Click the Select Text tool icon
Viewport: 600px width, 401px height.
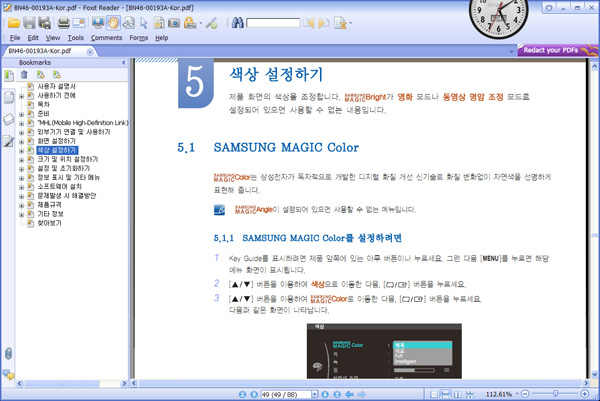159,23
